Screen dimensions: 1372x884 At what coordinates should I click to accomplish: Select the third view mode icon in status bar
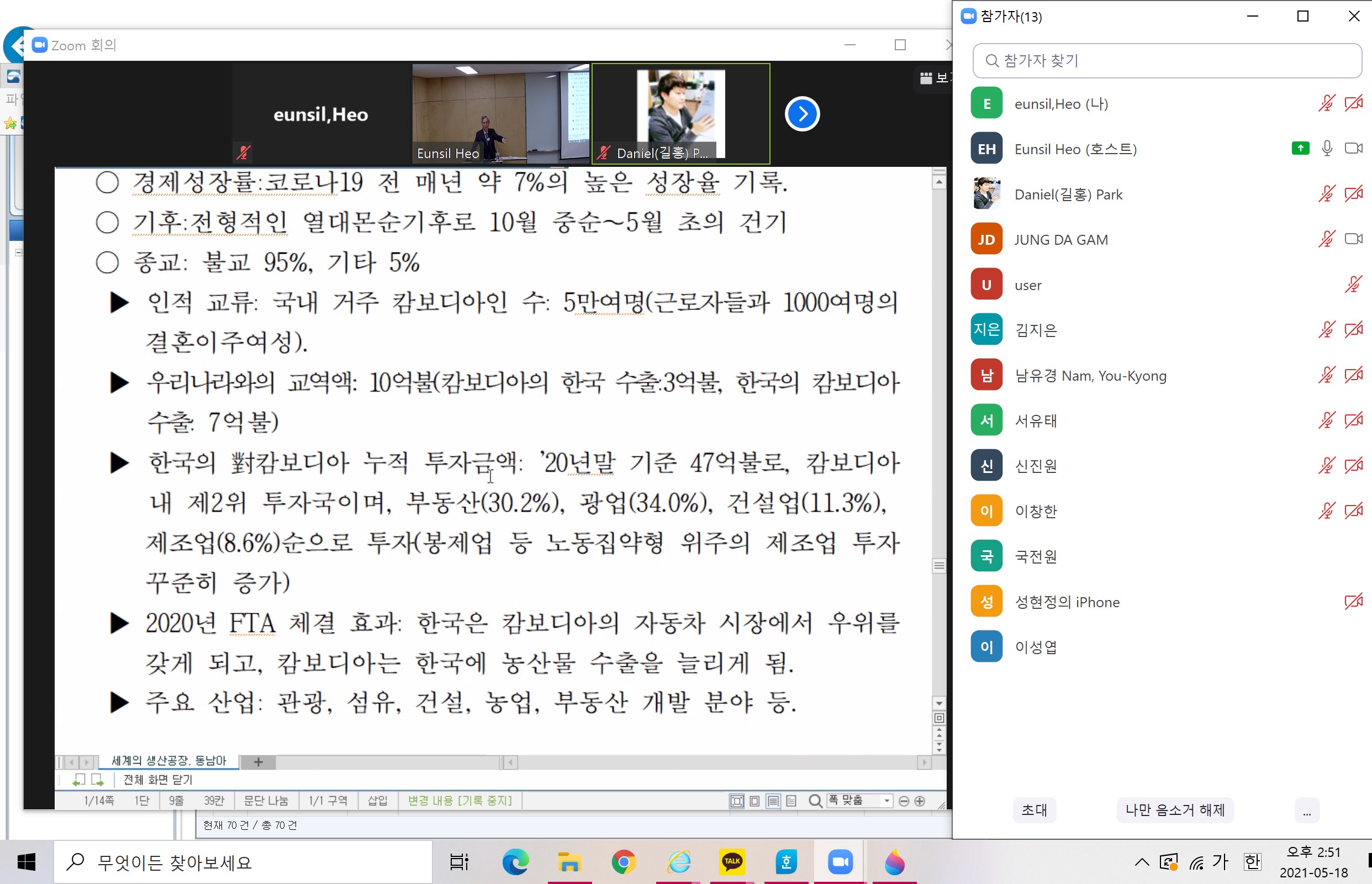773,801
